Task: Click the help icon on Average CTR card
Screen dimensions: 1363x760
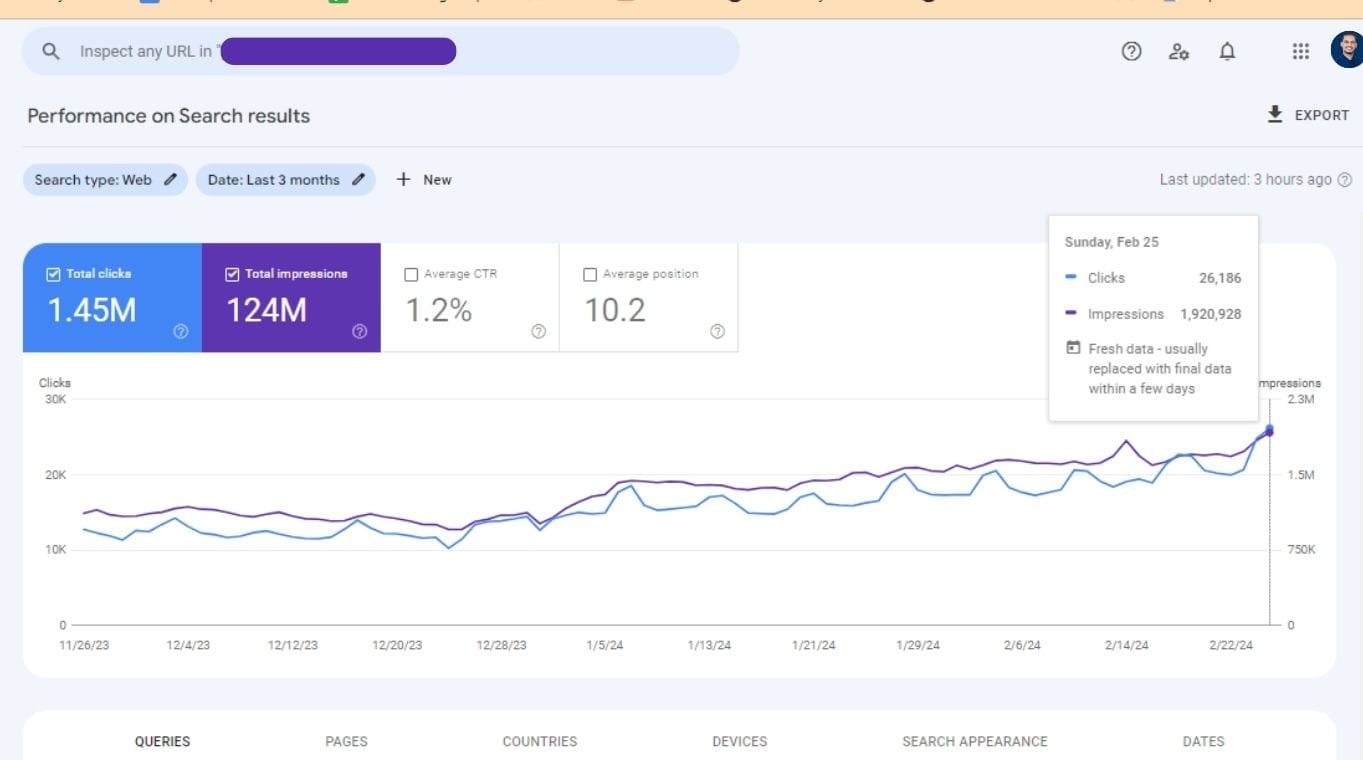Action: 537,331
